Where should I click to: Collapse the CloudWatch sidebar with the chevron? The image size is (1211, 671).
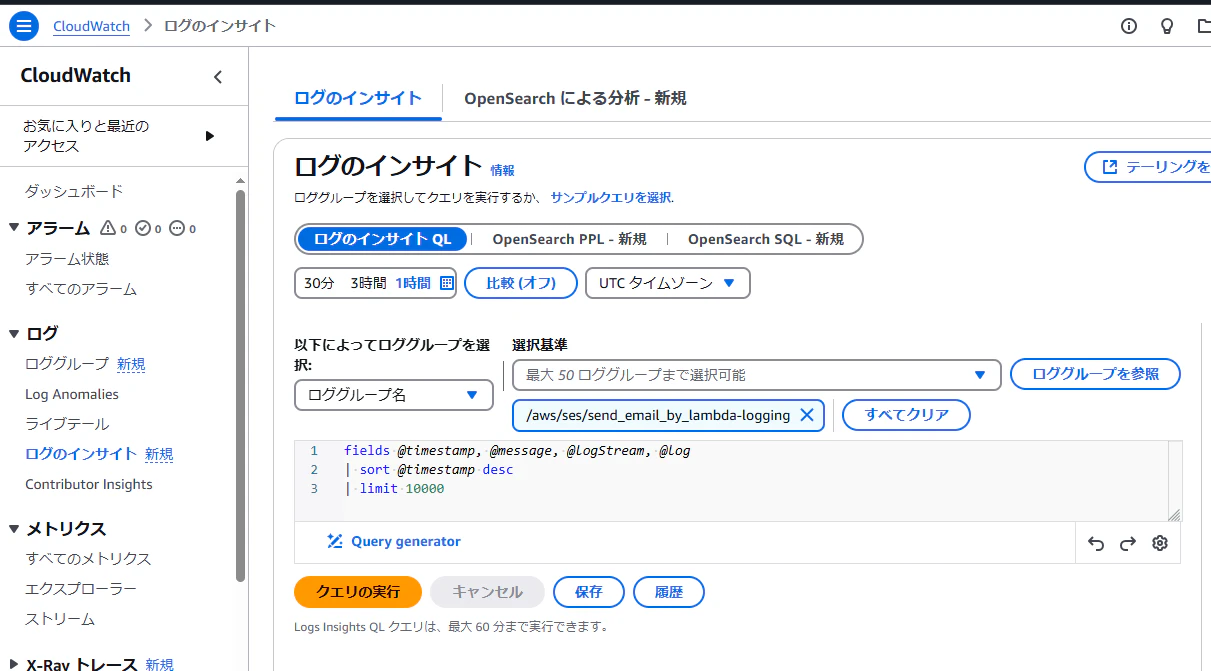pyautogui.click(x=218, y=77)
